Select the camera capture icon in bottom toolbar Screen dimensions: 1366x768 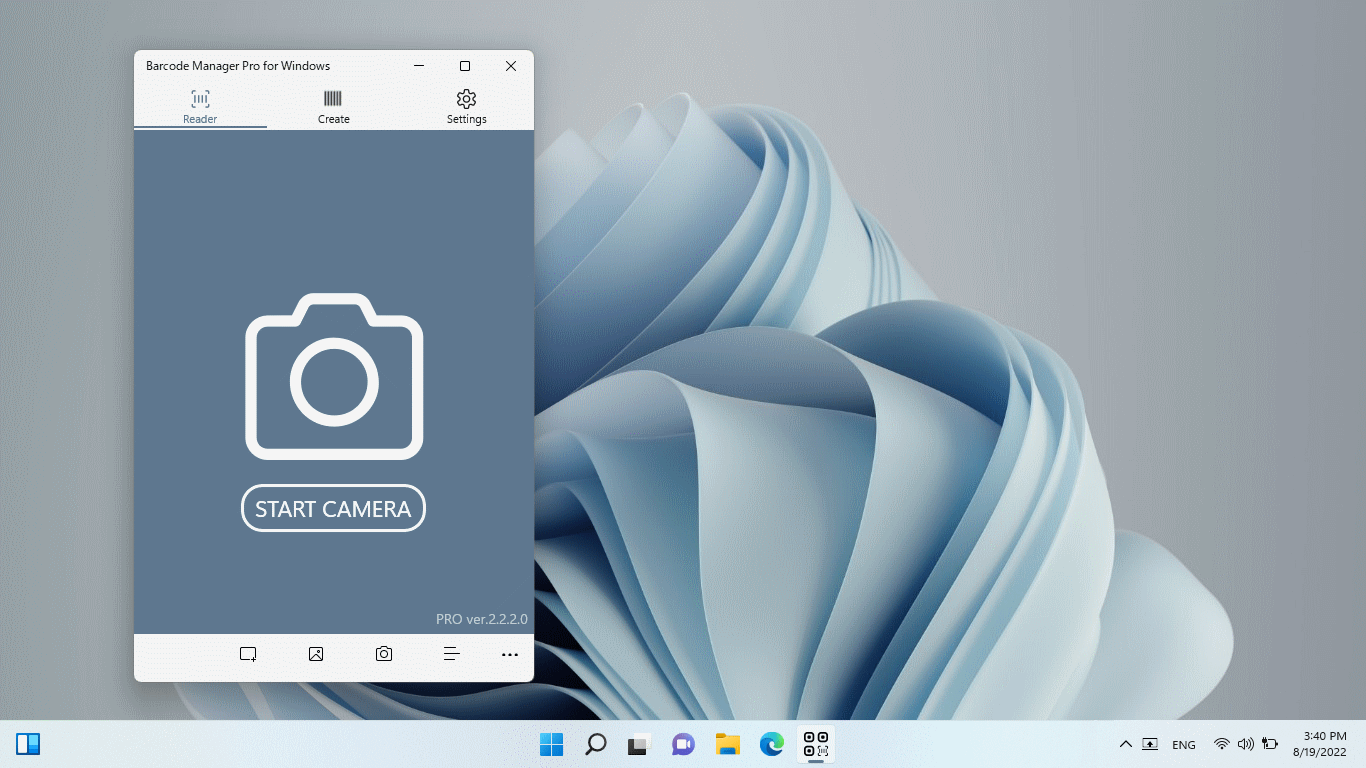(x=383, y=654)
